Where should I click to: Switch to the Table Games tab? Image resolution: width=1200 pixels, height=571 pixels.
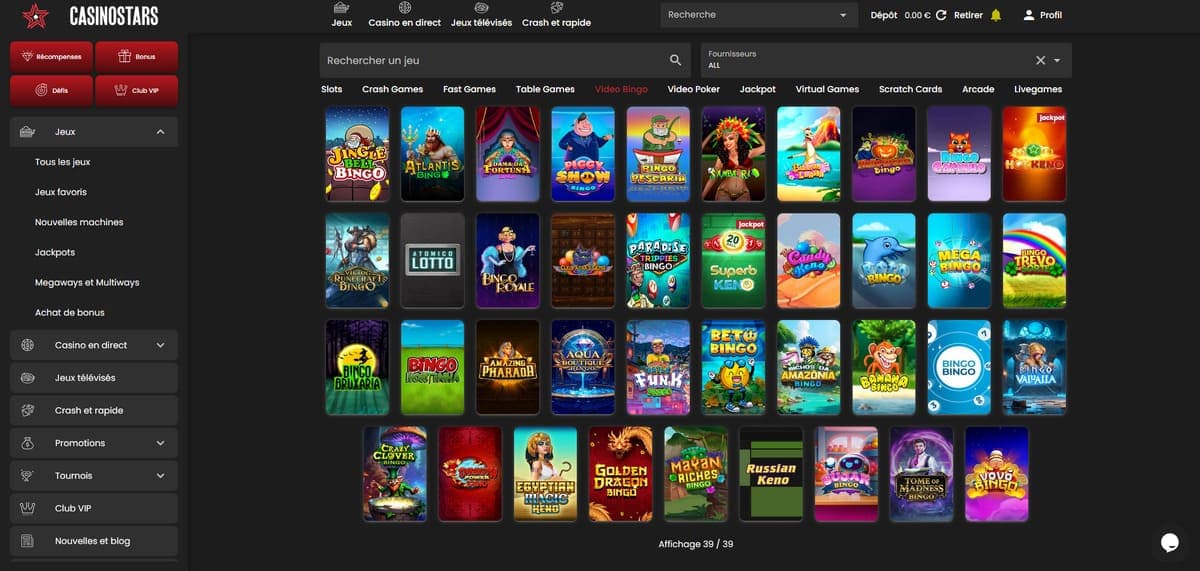[545, 89]
